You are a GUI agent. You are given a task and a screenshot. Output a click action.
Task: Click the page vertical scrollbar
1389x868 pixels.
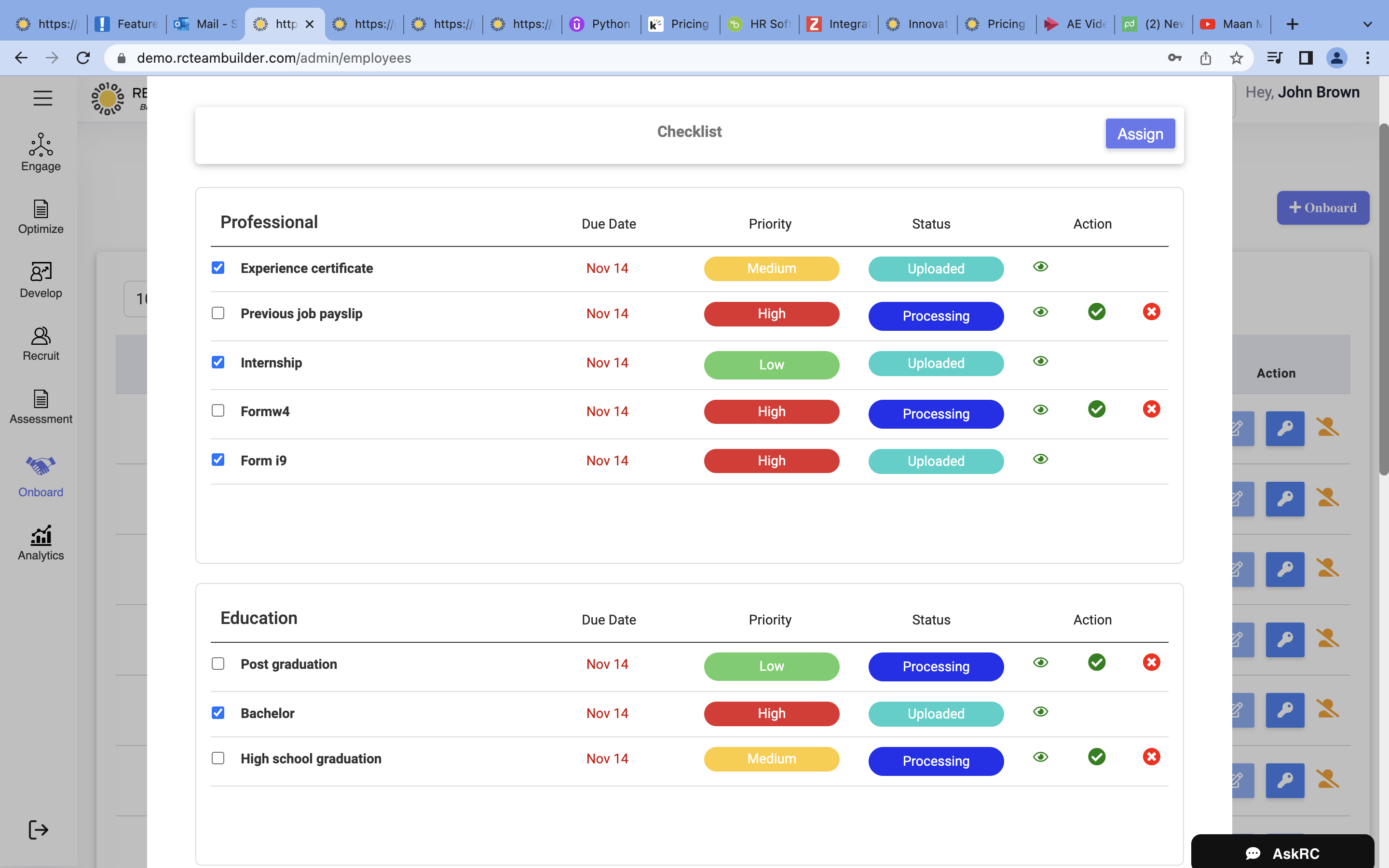(1384, 298)
